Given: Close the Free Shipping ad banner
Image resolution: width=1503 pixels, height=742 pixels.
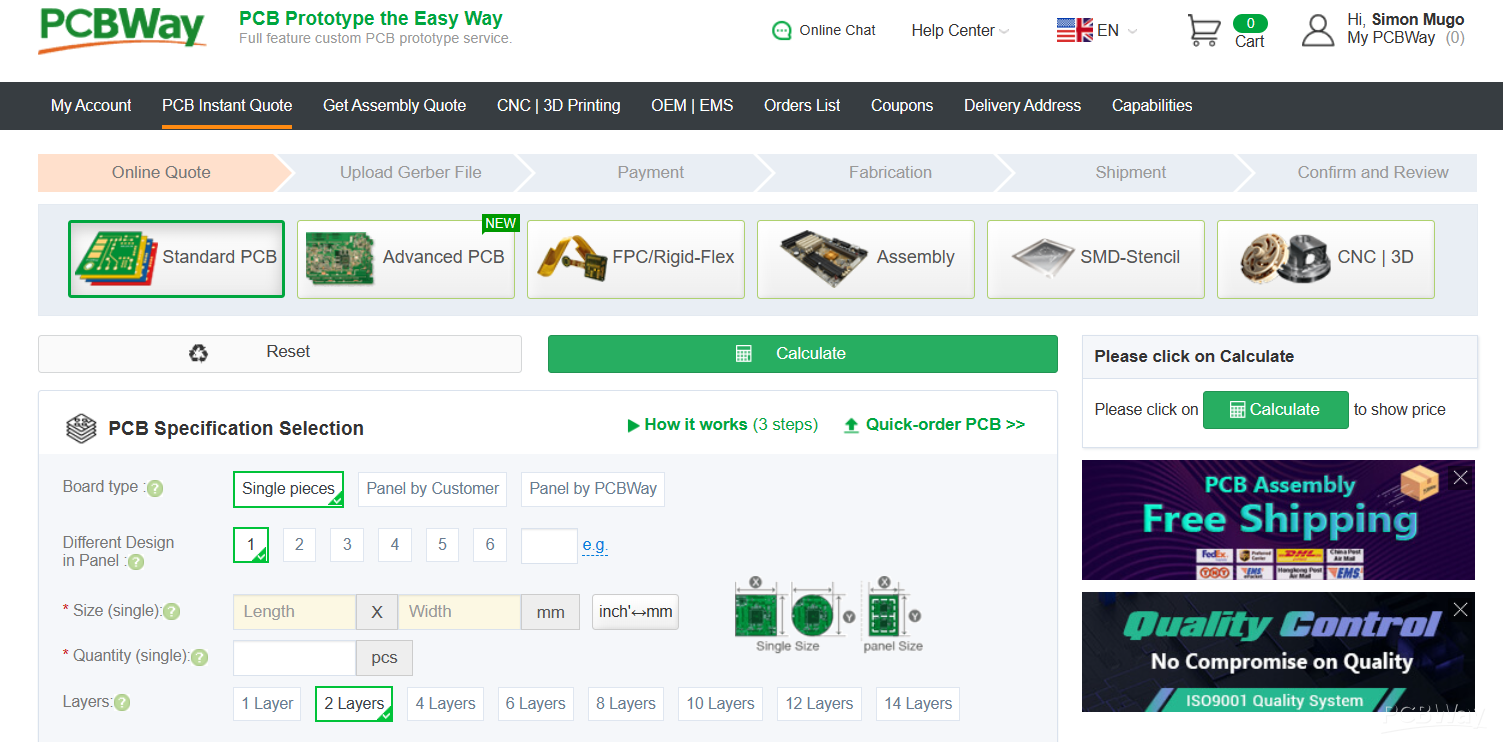Looking at the screenshot, I should pos(1460,477).
